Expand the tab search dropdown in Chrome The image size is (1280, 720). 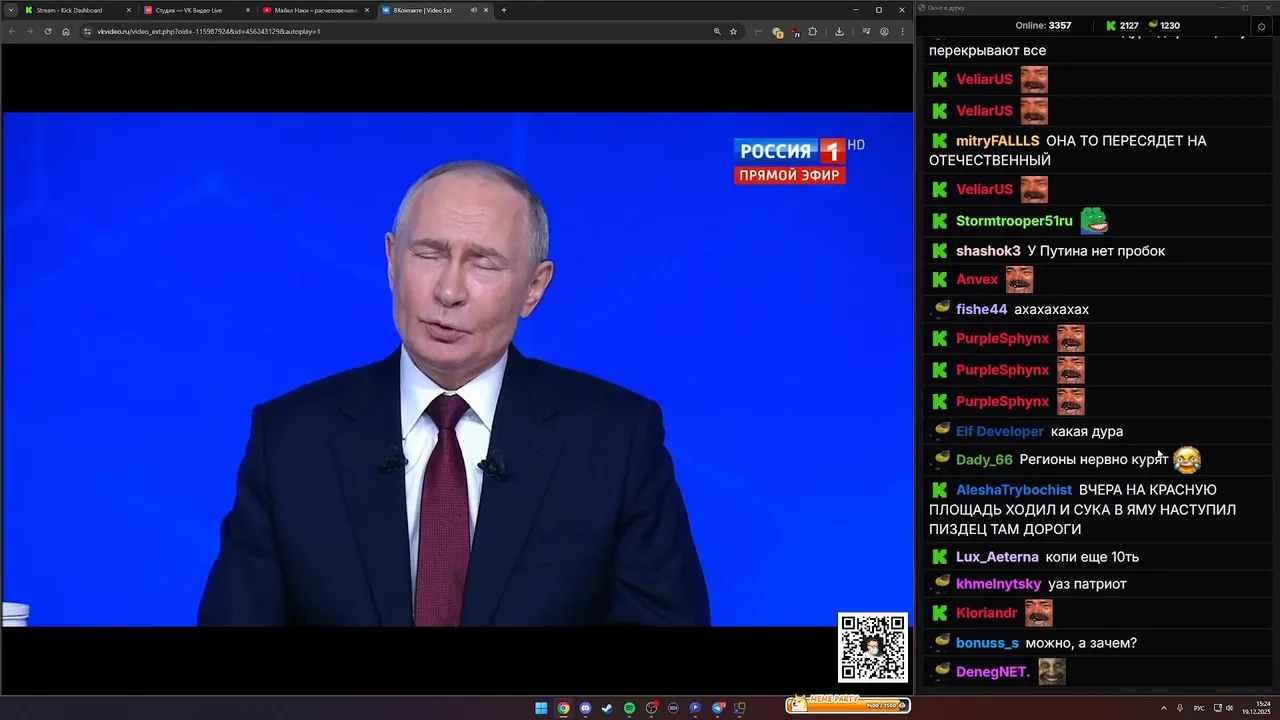[x=10, y=10]
